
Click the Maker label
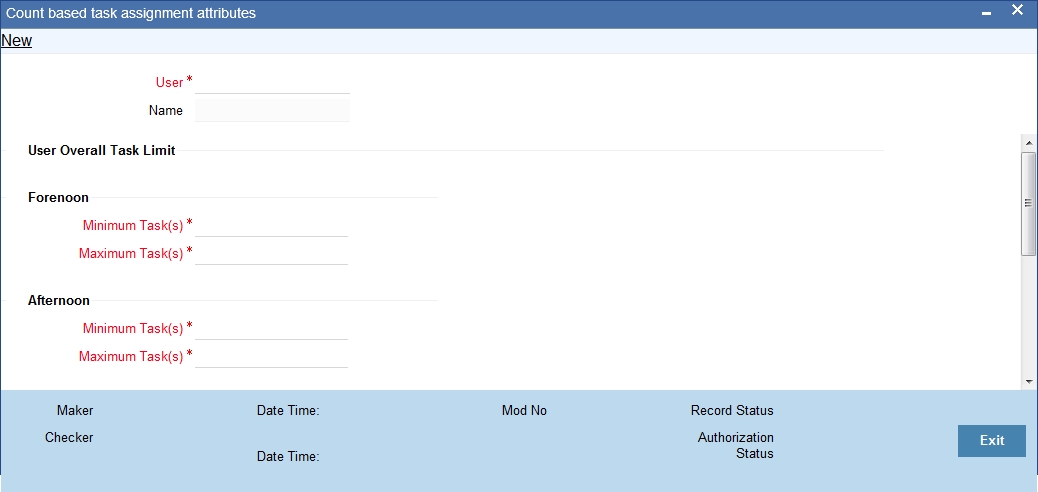click(x=75, y=411)
